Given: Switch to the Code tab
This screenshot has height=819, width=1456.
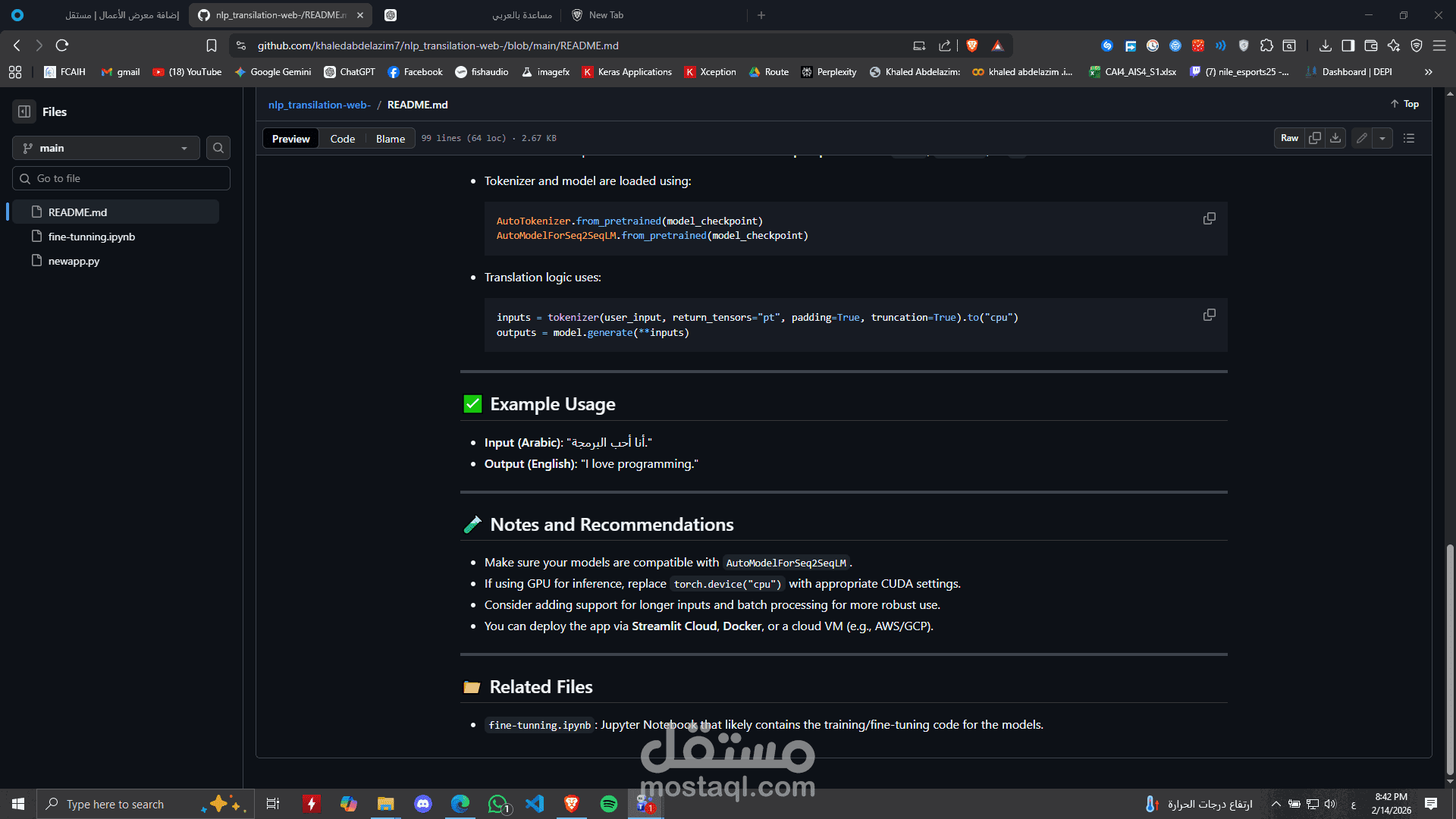Looking at the screenshot, I should click(342, 139).
